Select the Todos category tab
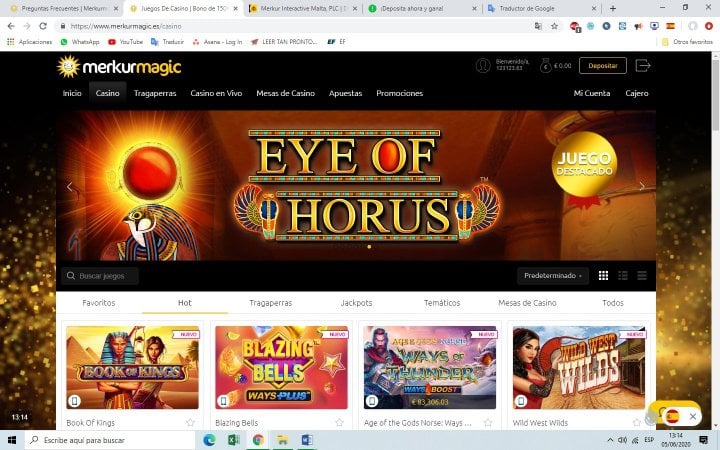This screenshot has height=450, width=720. click(613, 303)
